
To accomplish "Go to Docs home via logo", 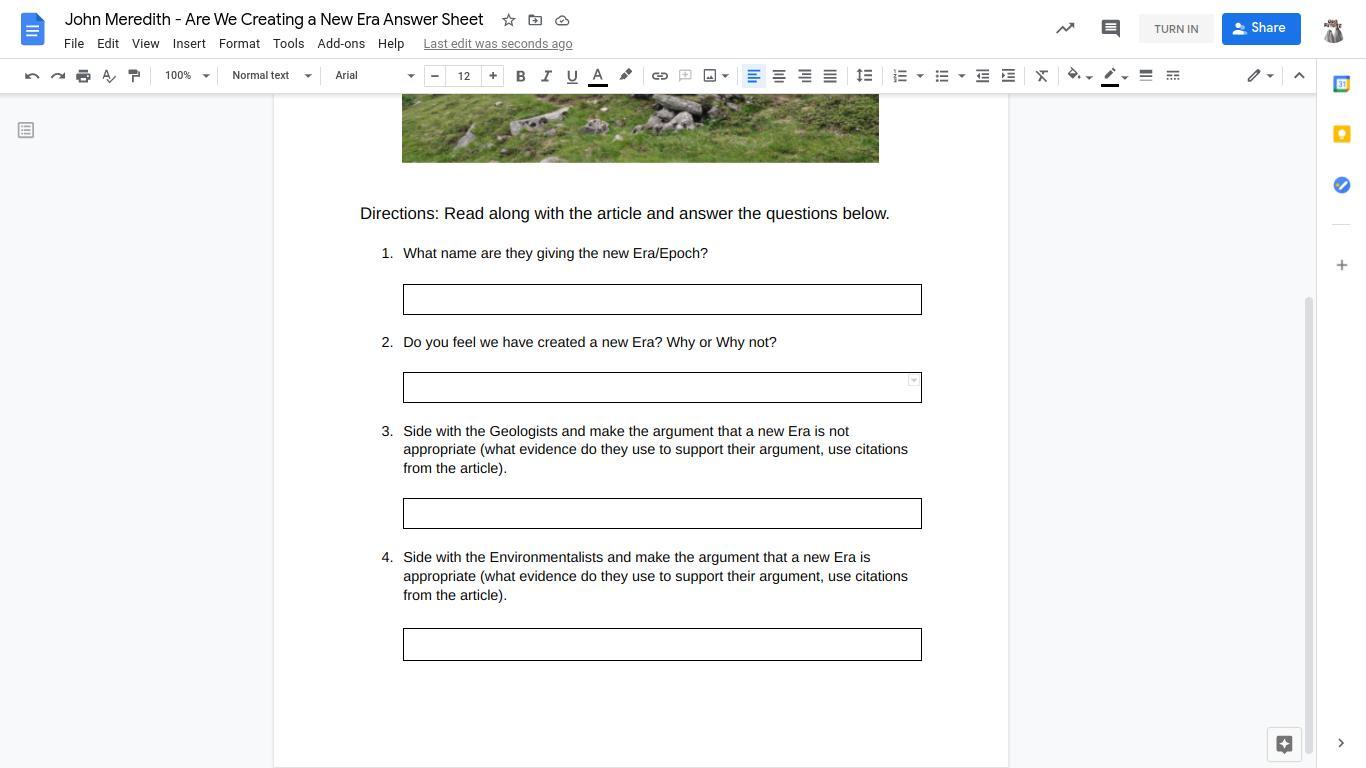I will pos(32,29).
